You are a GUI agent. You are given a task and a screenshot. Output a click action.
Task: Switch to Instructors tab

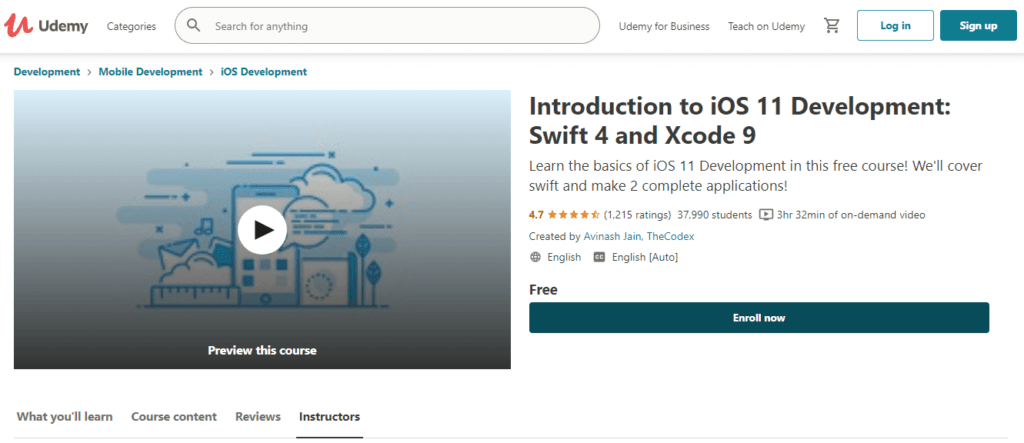(329, 416)
